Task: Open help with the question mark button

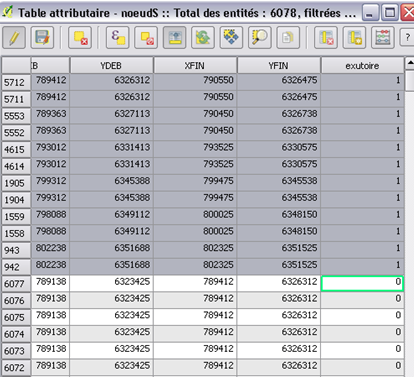Action: (x=407, y=37)
